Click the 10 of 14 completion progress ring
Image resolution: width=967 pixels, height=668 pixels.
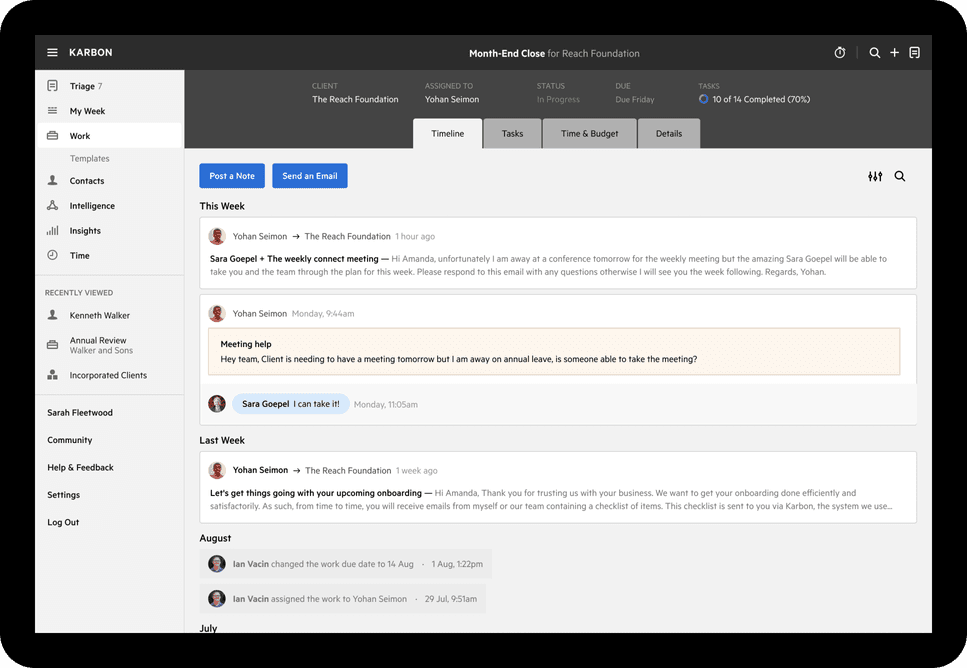704,99
